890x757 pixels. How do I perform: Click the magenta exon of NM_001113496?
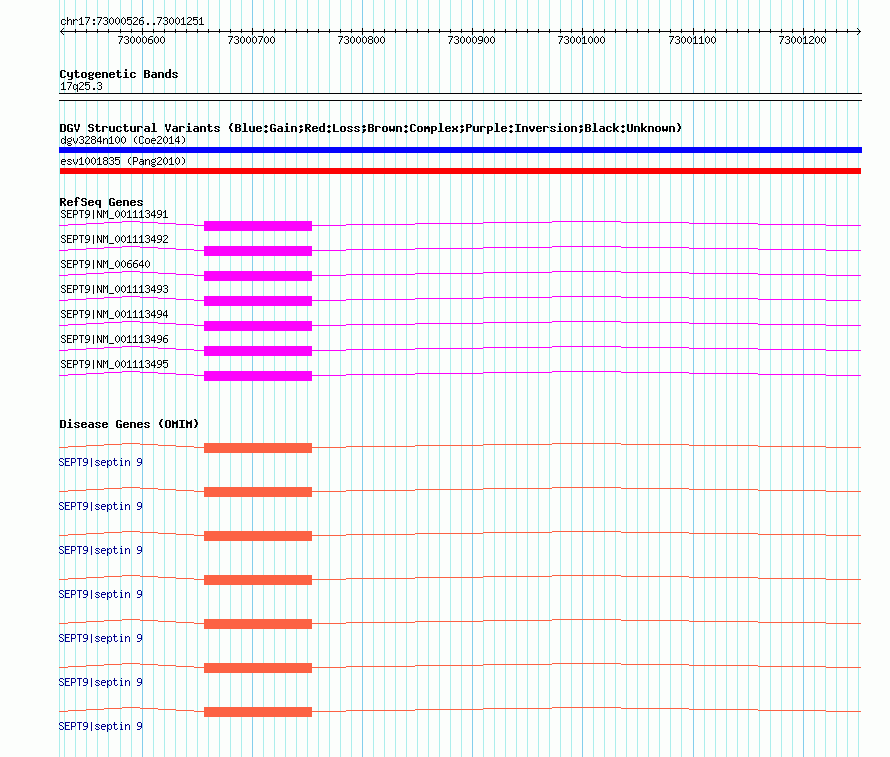[258, 351]
